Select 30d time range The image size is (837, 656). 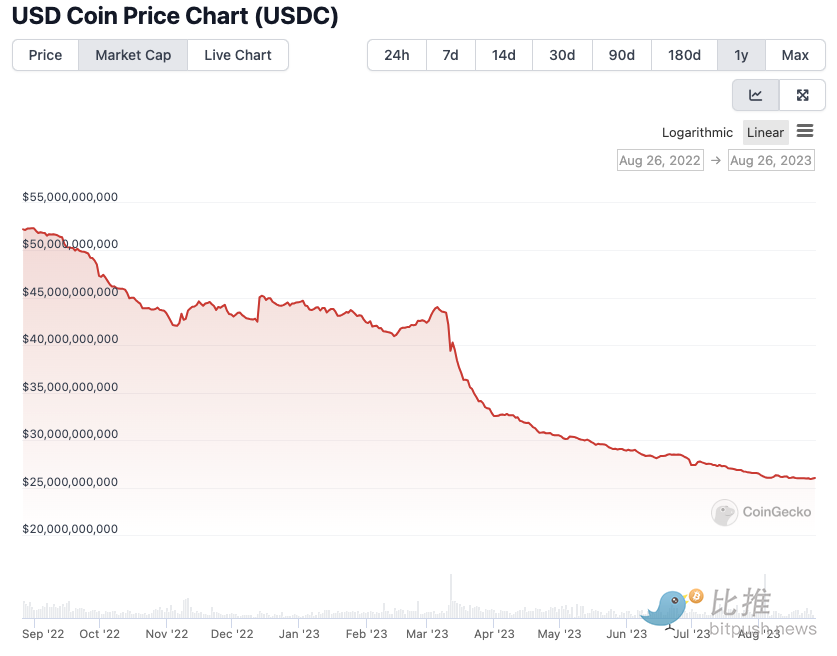(x=562, y=55)
